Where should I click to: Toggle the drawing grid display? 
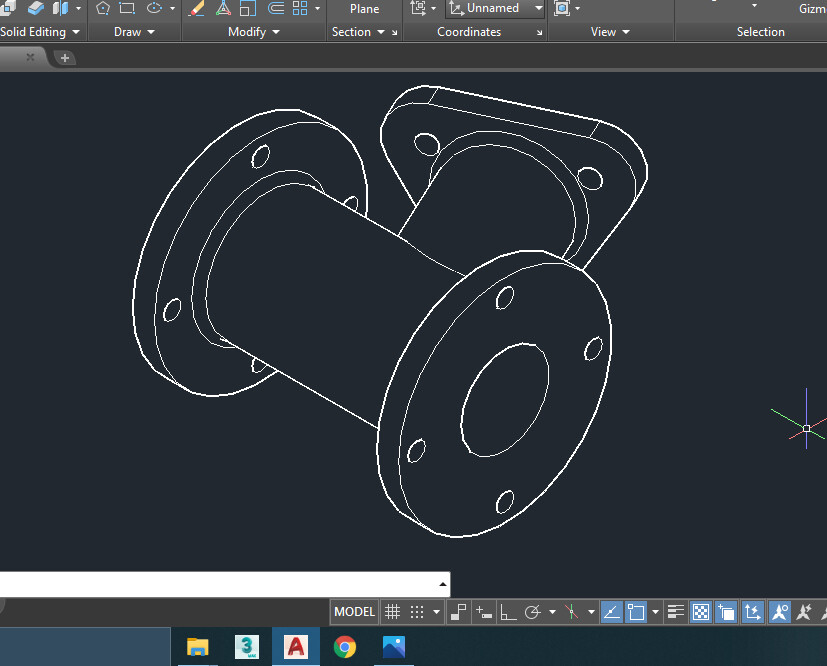[393, 612]
